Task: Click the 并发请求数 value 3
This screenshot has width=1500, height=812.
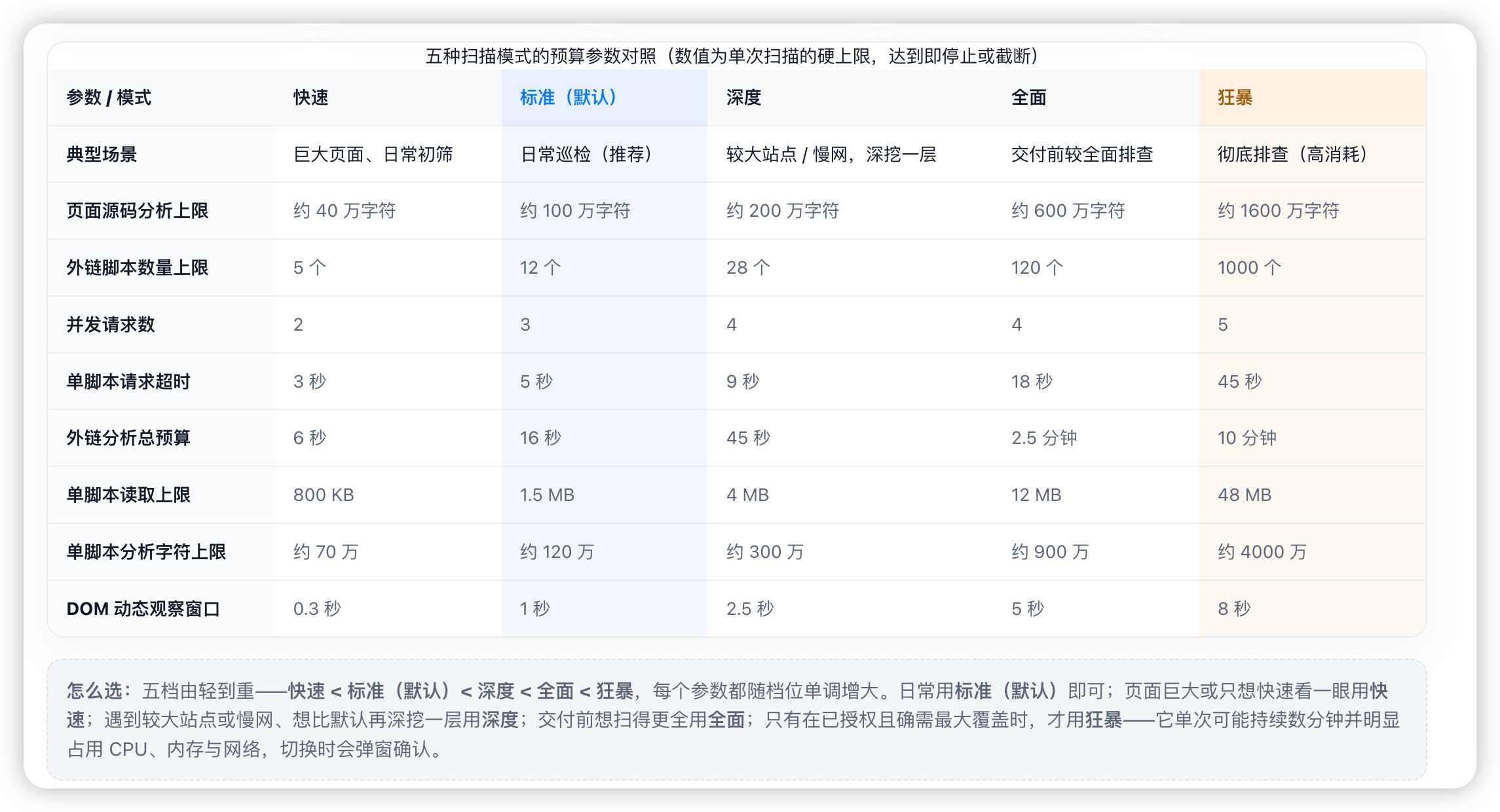Action: [x=525, y=325]
